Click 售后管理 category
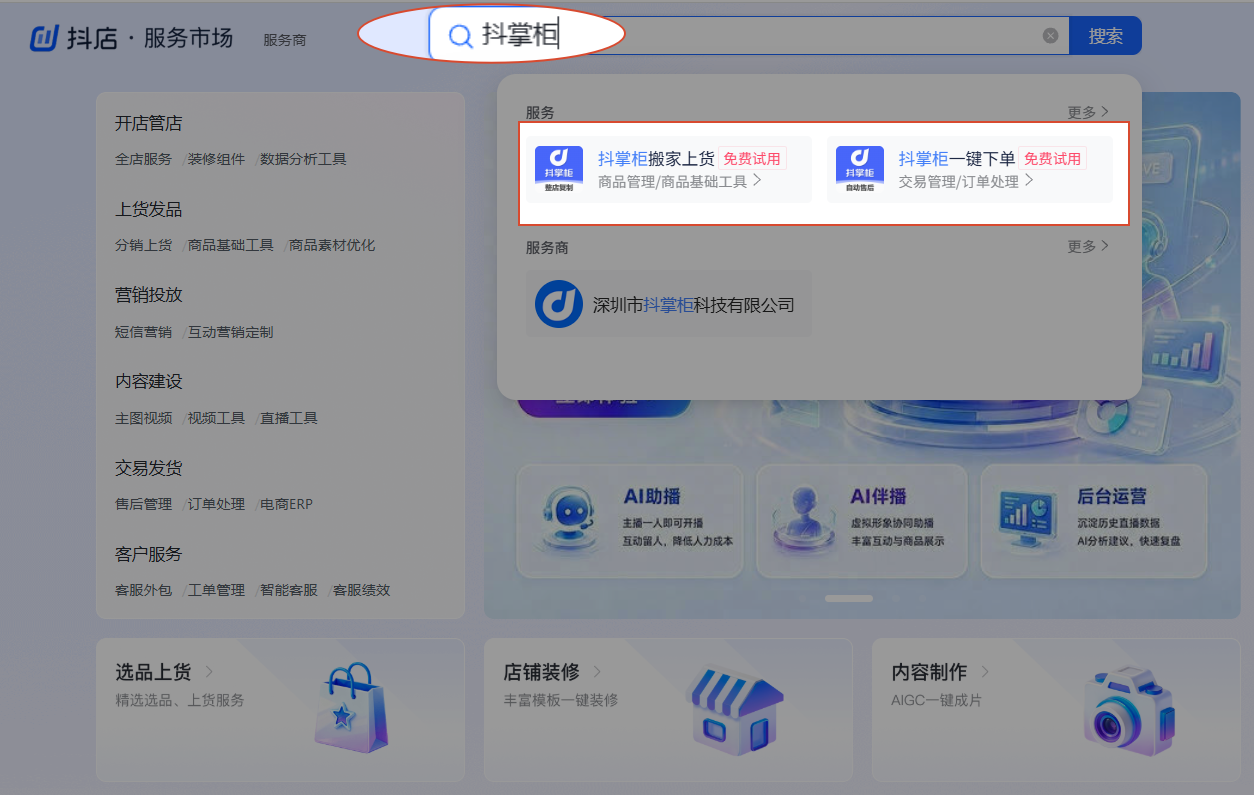 click(143, 504)
